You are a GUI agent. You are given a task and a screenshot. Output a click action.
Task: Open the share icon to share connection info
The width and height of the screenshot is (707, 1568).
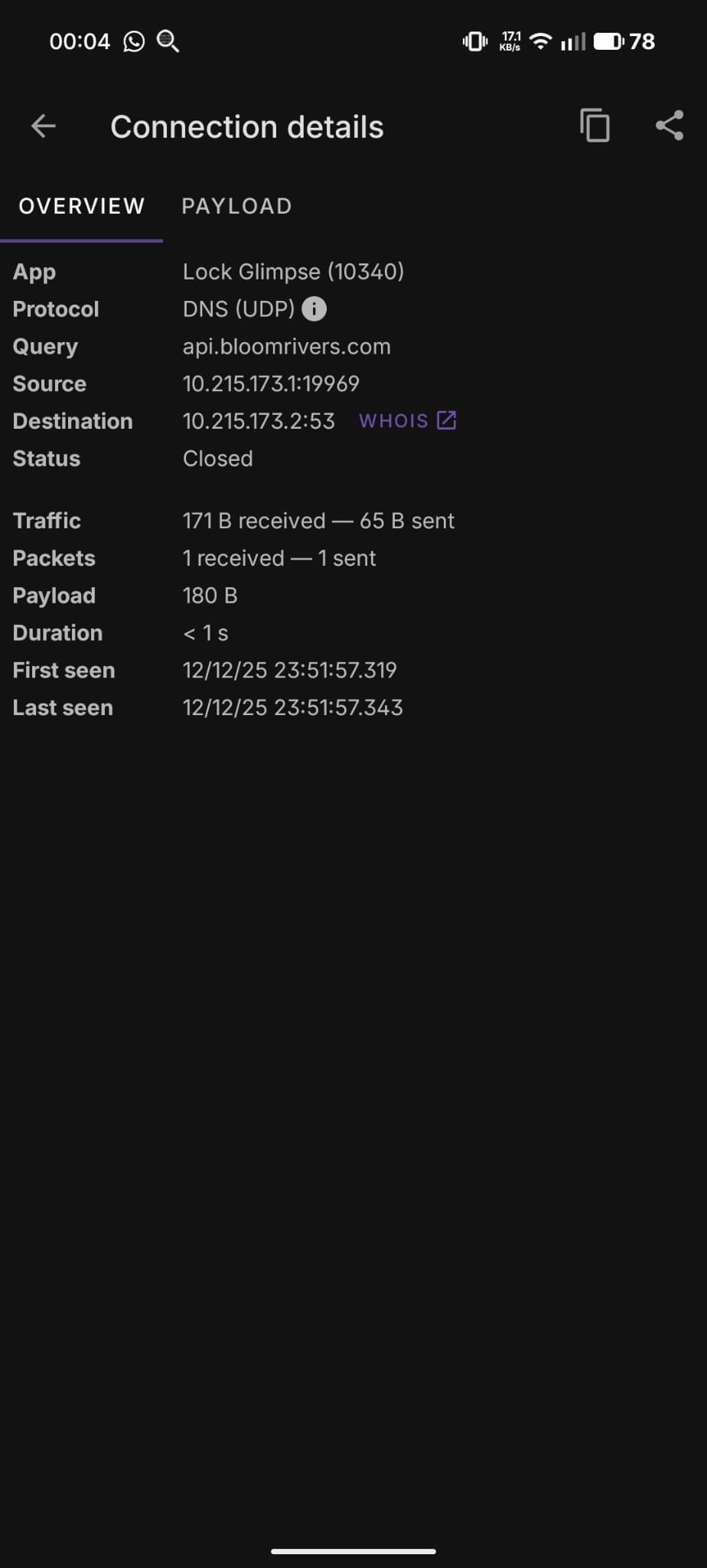click(x=670, y=125)
